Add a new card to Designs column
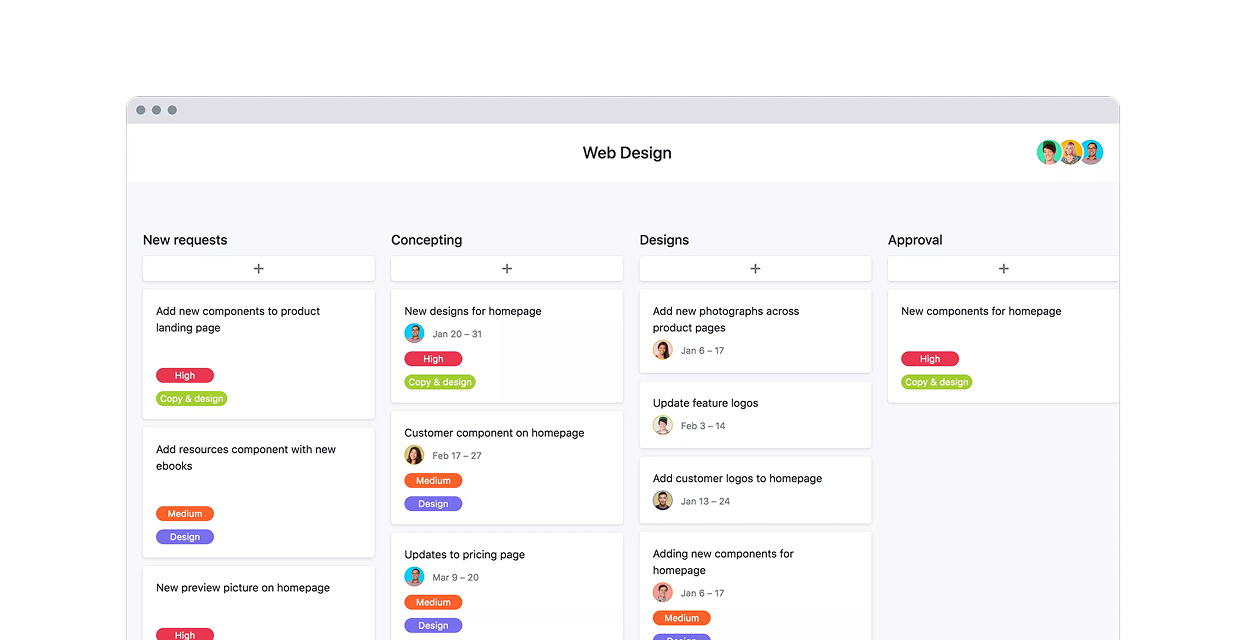1246x640 pixels. click(x=755, y=269)
